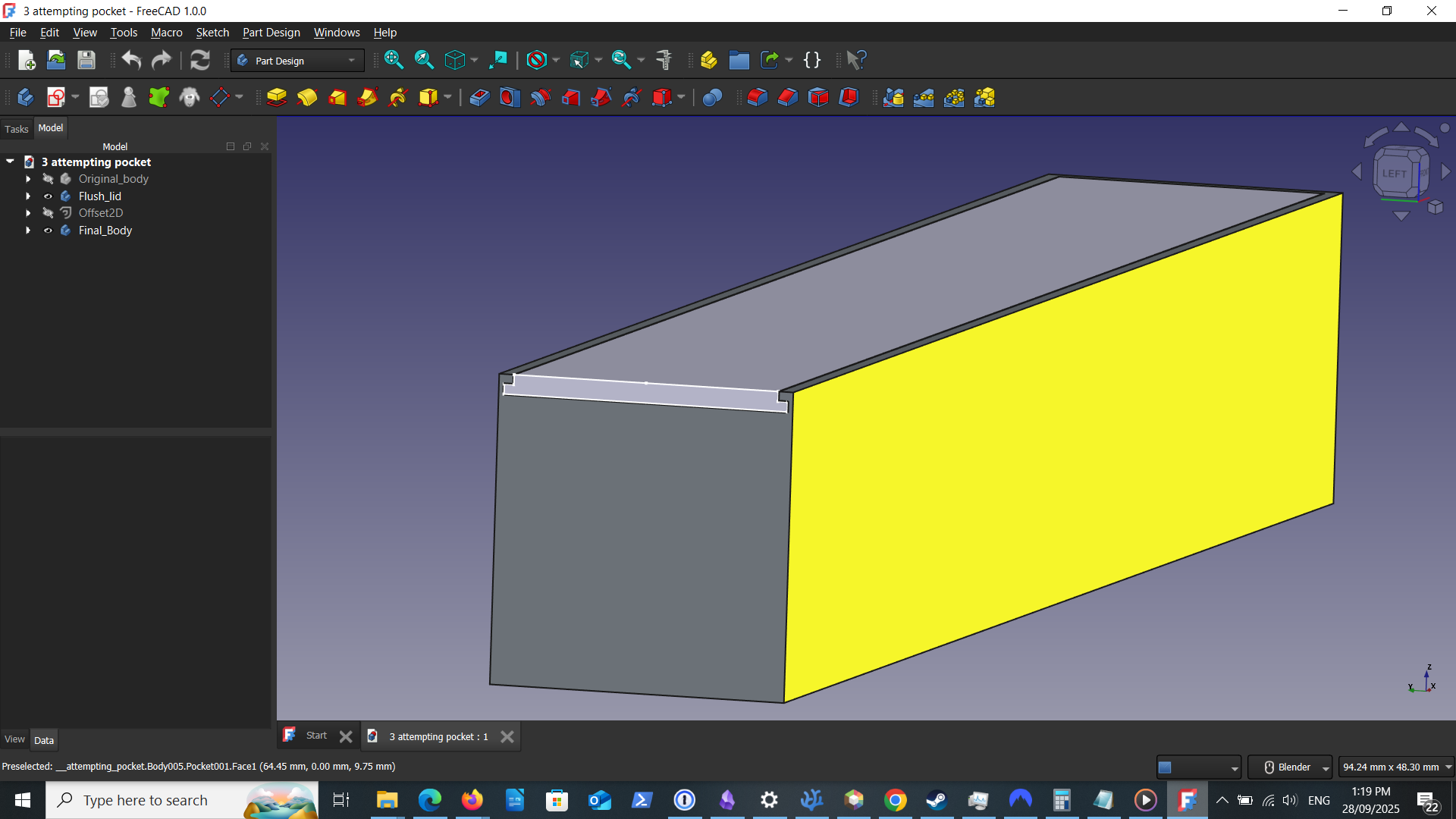Viewport: 1456px width, 819px height.
Task: Select the Pocket tool icon
Action: point(479,98)
